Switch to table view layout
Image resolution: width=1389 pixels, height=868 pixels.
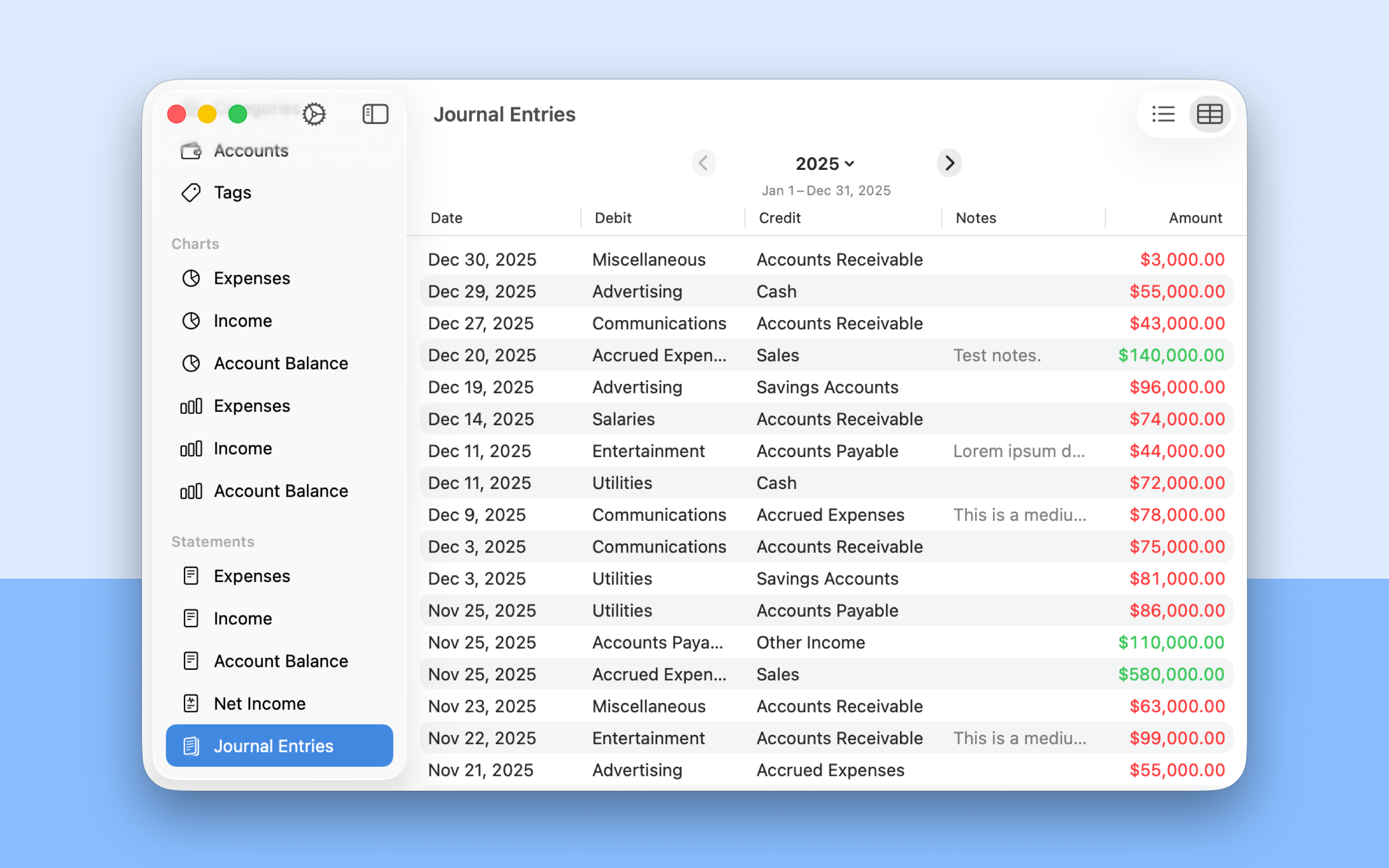coord(1210,114)
